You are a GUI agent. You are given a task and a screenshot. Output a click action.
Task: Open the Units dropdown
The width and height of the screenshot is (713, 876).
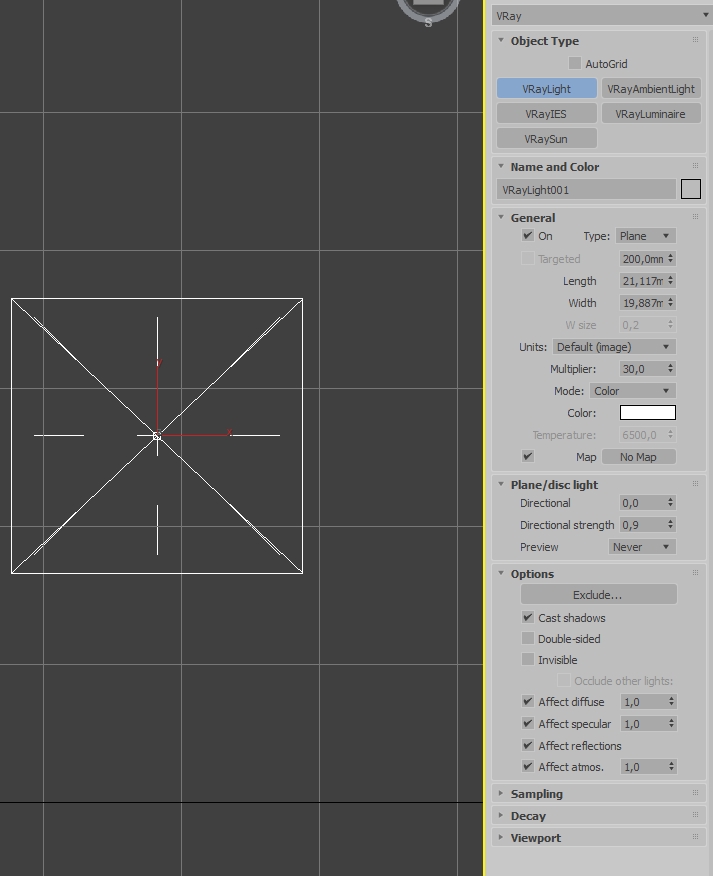click(x=614, y=347)
